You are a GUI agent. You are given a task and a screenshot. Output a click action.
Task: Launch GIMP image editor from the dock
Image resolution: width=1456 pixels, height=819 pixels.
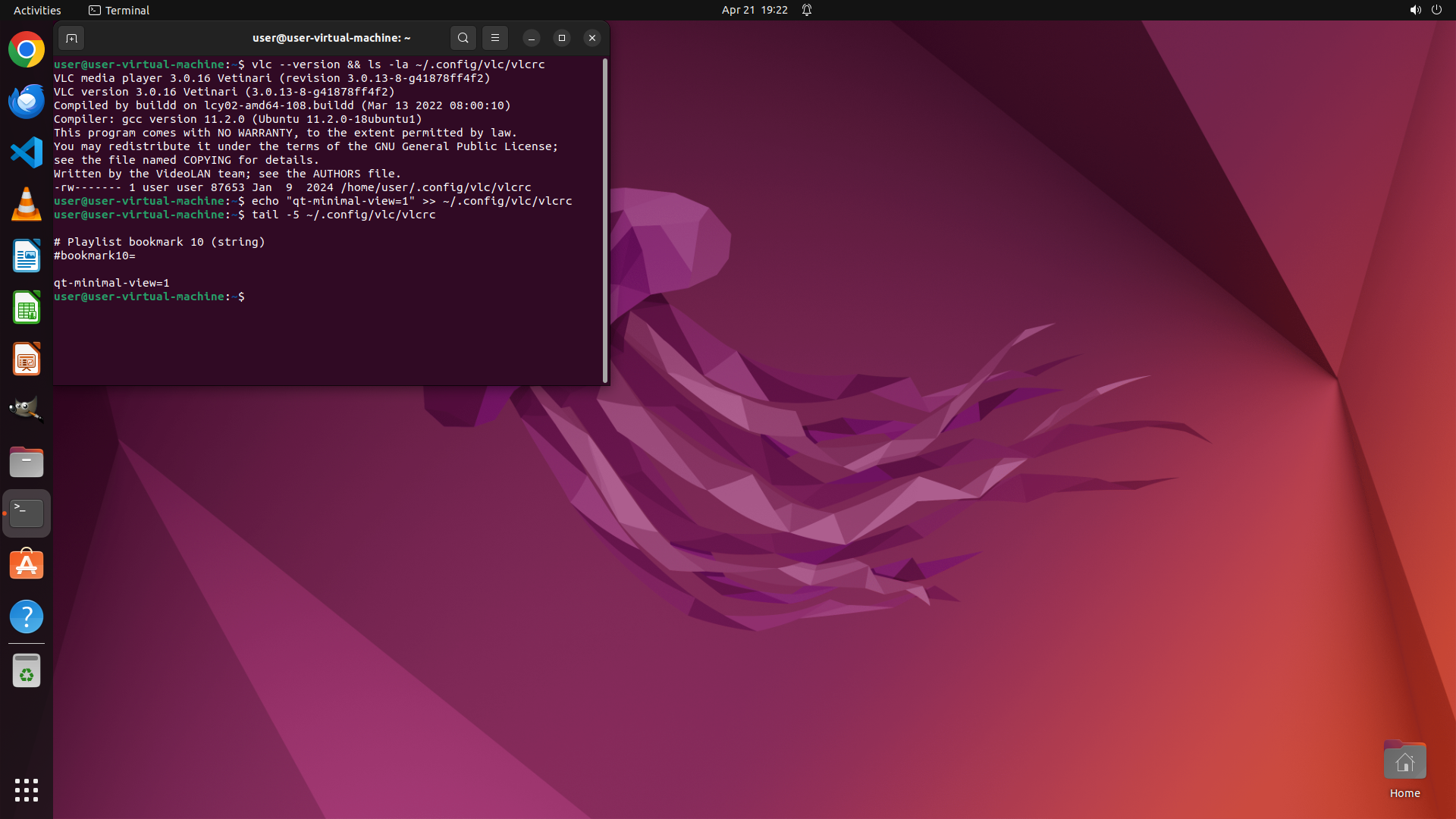coord(27,410)
